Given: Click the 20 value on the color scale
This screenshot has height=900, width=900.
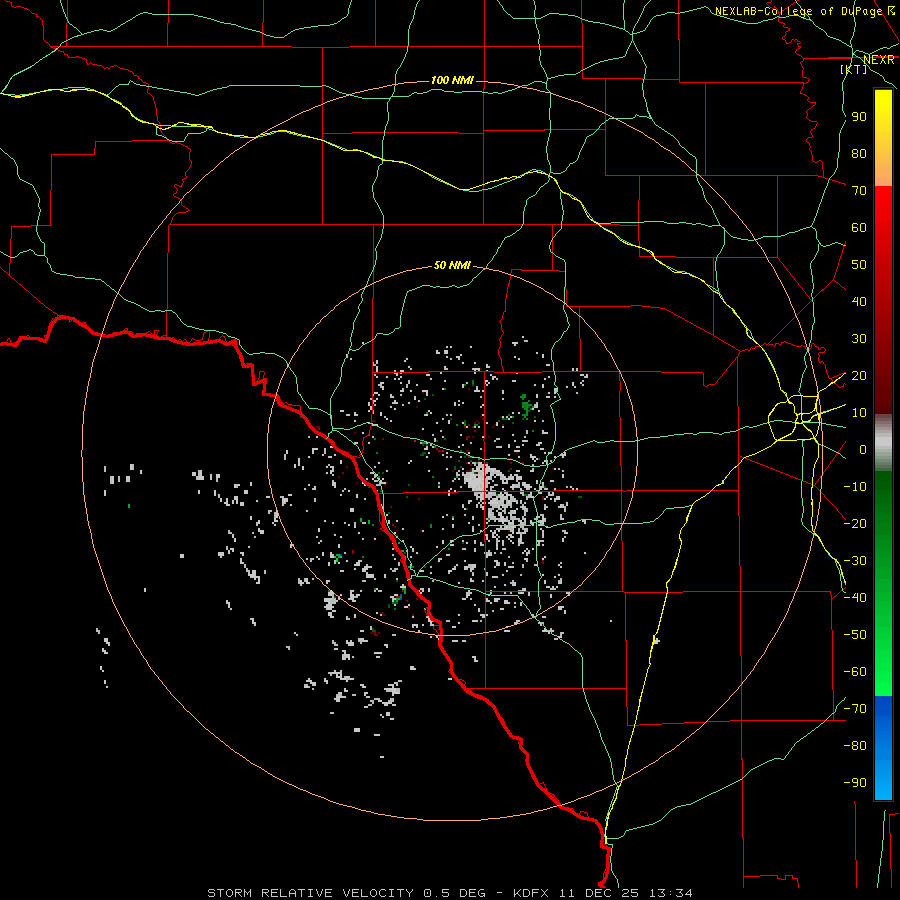Looking at the screenshot, I should [859, 376].
